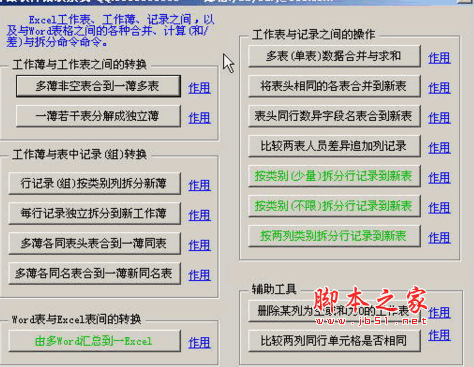The width and height of the screenshot is (474, 367).
Task: Open 作用 link beside 删除某列为空 button
Action: point(439,313)
